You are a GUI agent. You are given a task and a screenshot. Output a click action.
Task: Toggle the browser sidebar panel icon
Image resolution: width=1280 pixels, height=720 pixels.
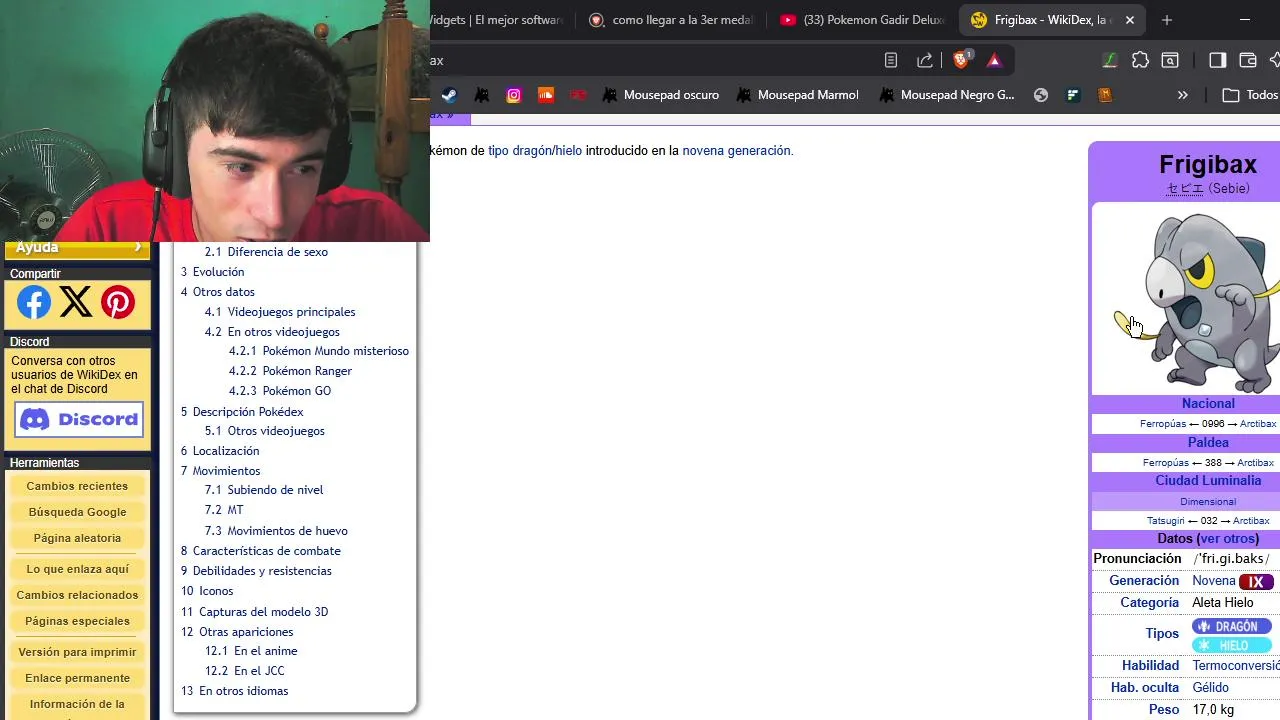pyautogui.click(x=1217, y=60)
